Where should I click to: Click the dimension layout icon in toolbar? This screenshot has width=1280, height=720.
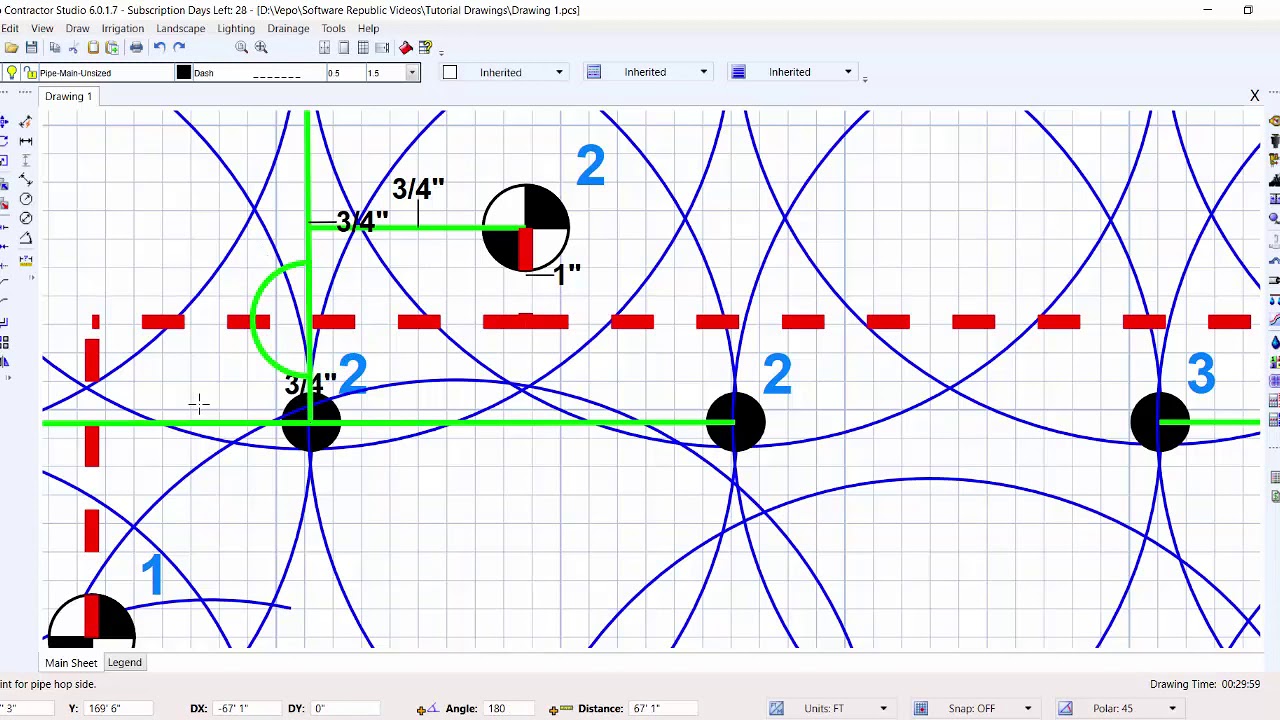point(382,48)
